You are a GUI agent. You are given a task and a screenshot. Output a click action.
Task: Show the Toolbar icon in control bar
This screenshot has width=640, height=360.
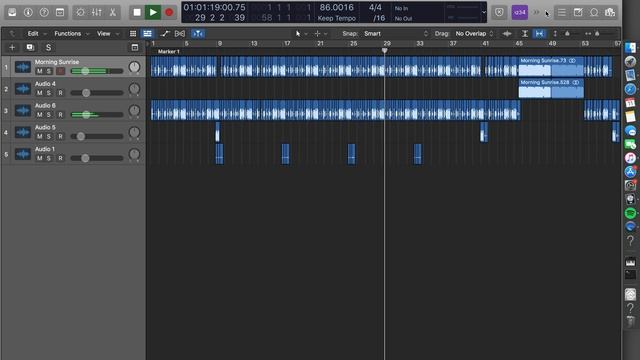60,12
